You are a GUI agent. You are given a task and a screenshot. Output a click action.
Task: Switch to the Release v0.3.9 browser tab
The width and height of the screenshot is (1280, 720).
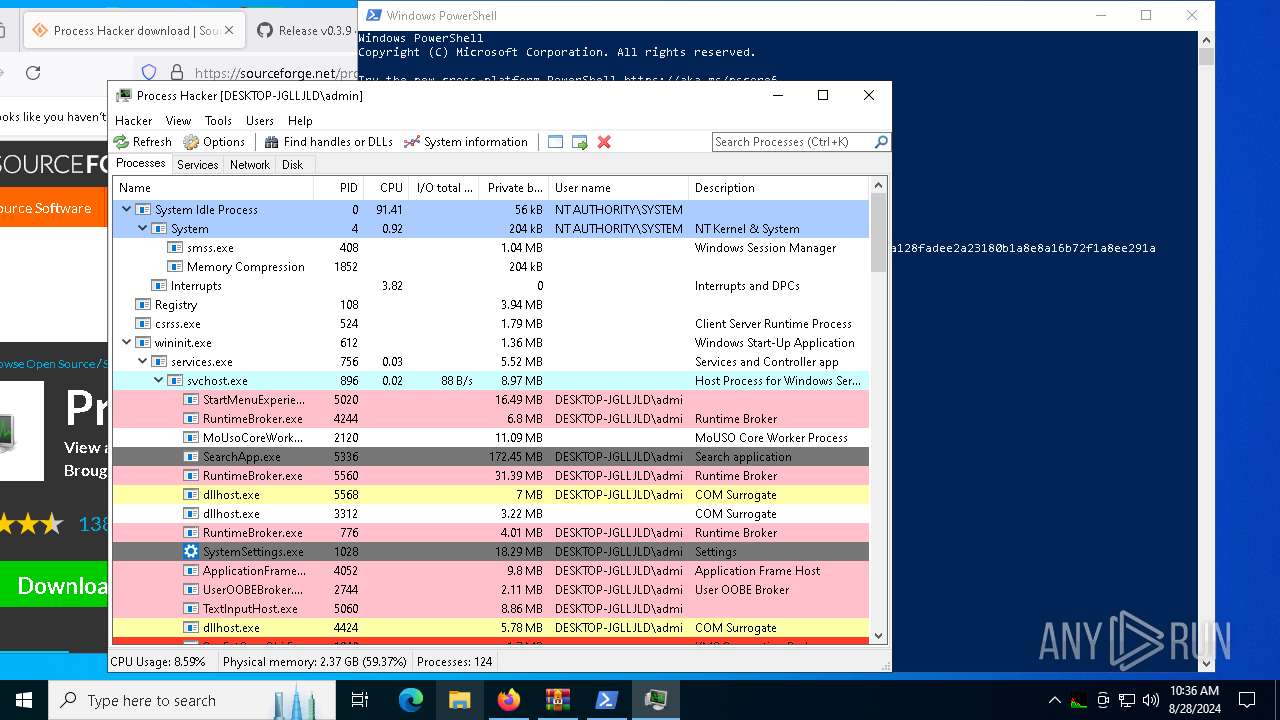tap(303, 31)
